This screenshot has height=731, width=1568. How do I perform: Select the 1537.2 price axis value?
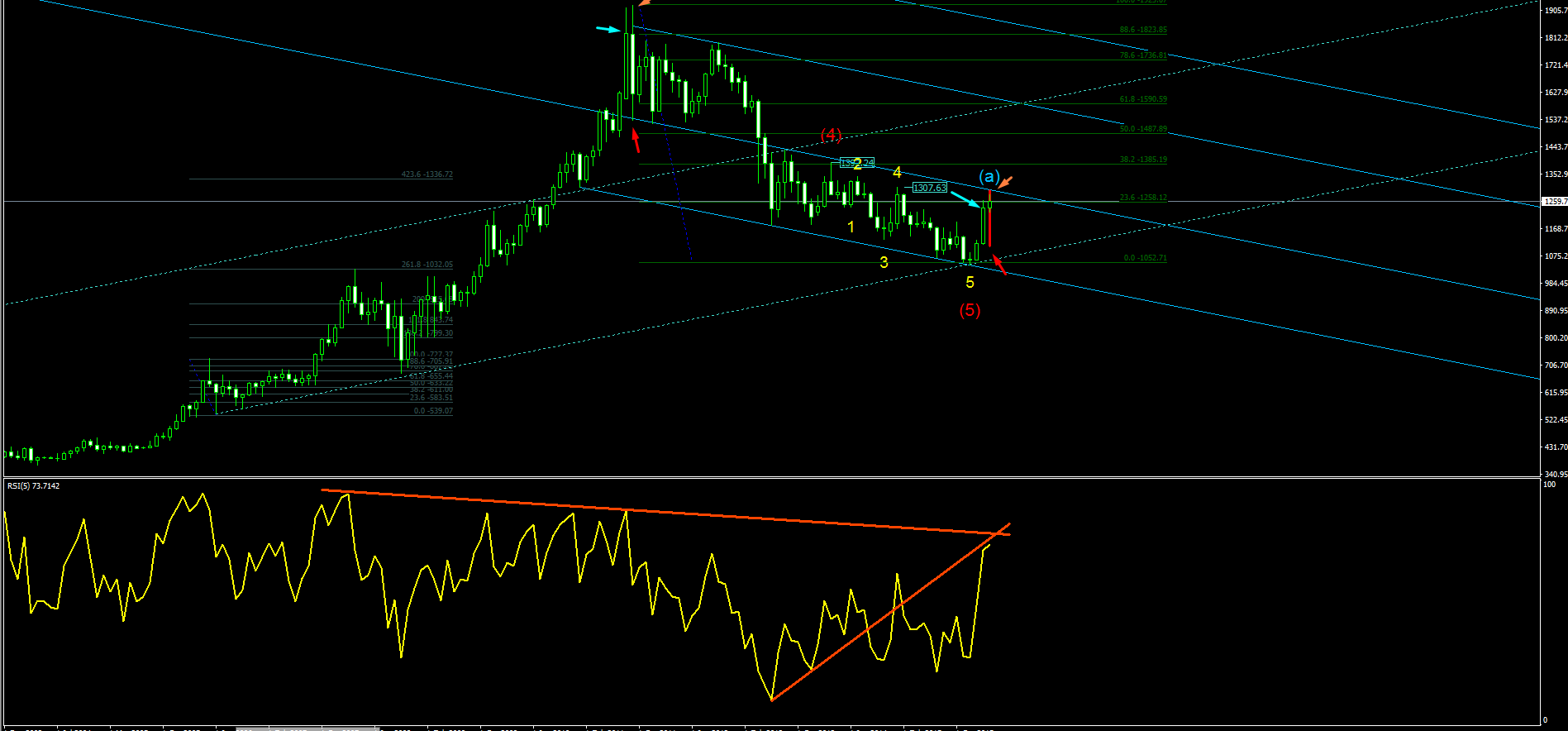[x=1555, y=120]
